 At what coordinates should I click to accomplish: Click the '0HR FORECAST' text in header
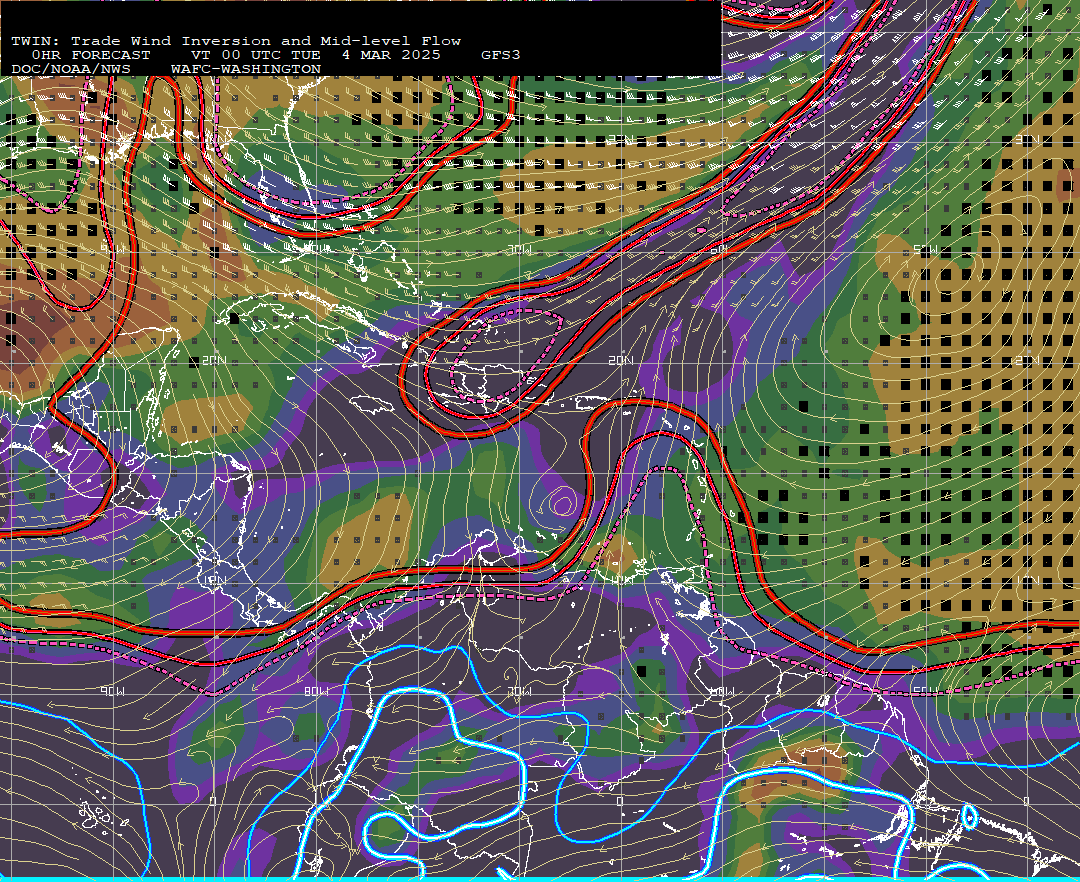click(91, 55)
